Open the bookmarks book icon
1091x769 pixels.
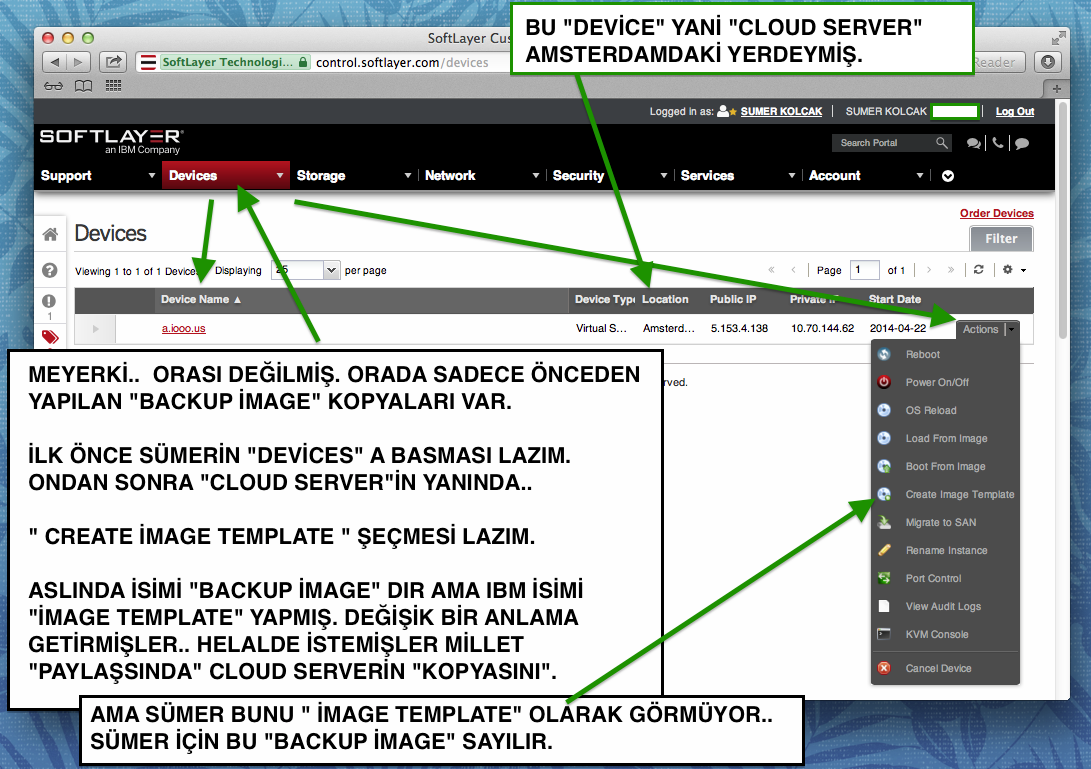(83, 86)
